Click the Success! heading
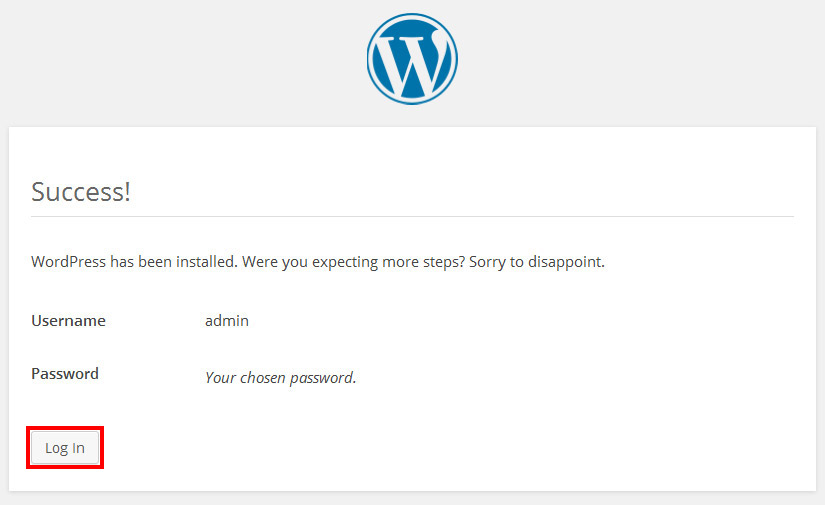 tap(81, 192)
